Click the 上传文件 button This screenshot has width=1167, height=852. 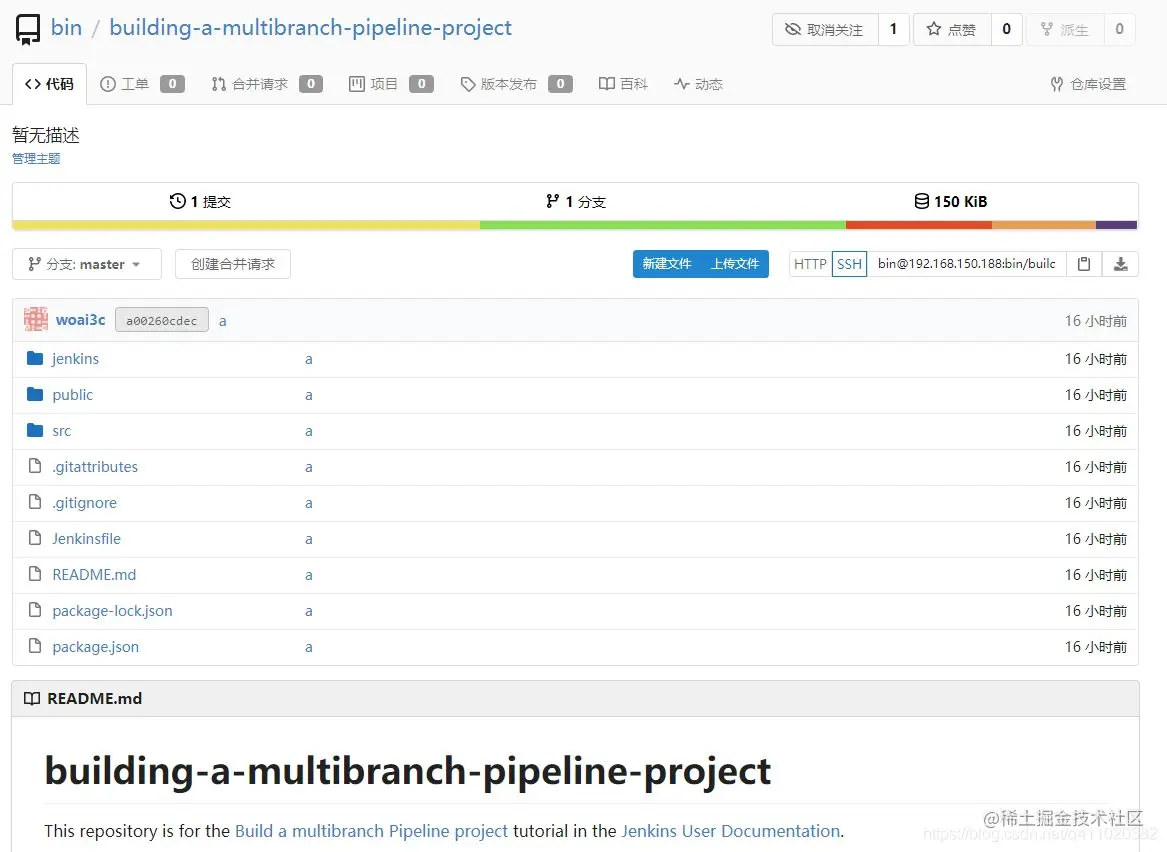735,263
